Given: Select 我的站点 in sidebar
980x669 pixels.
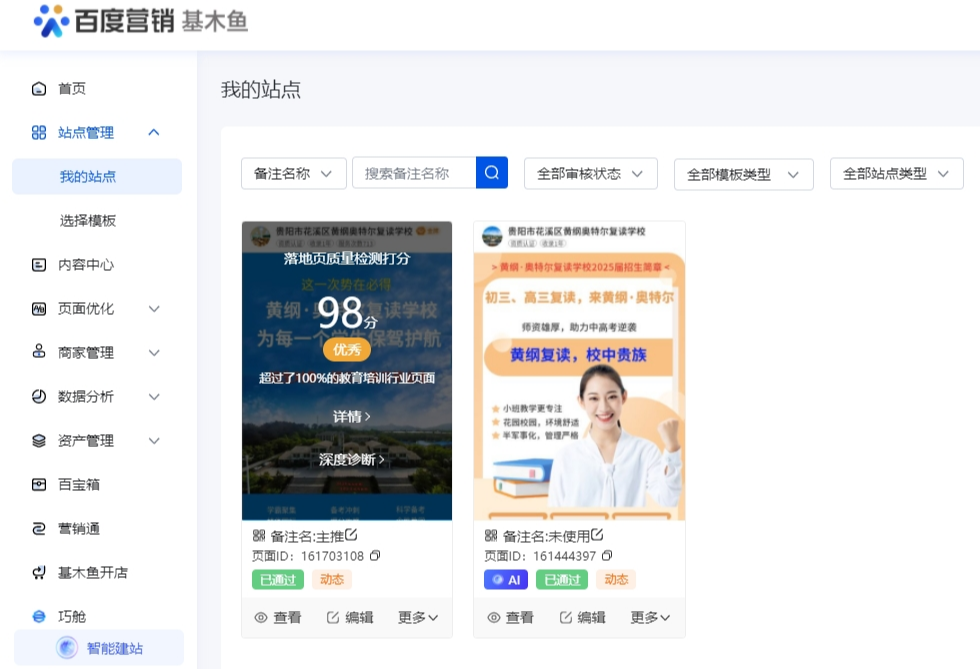Looking at the screenshot, I should point(97,176).
